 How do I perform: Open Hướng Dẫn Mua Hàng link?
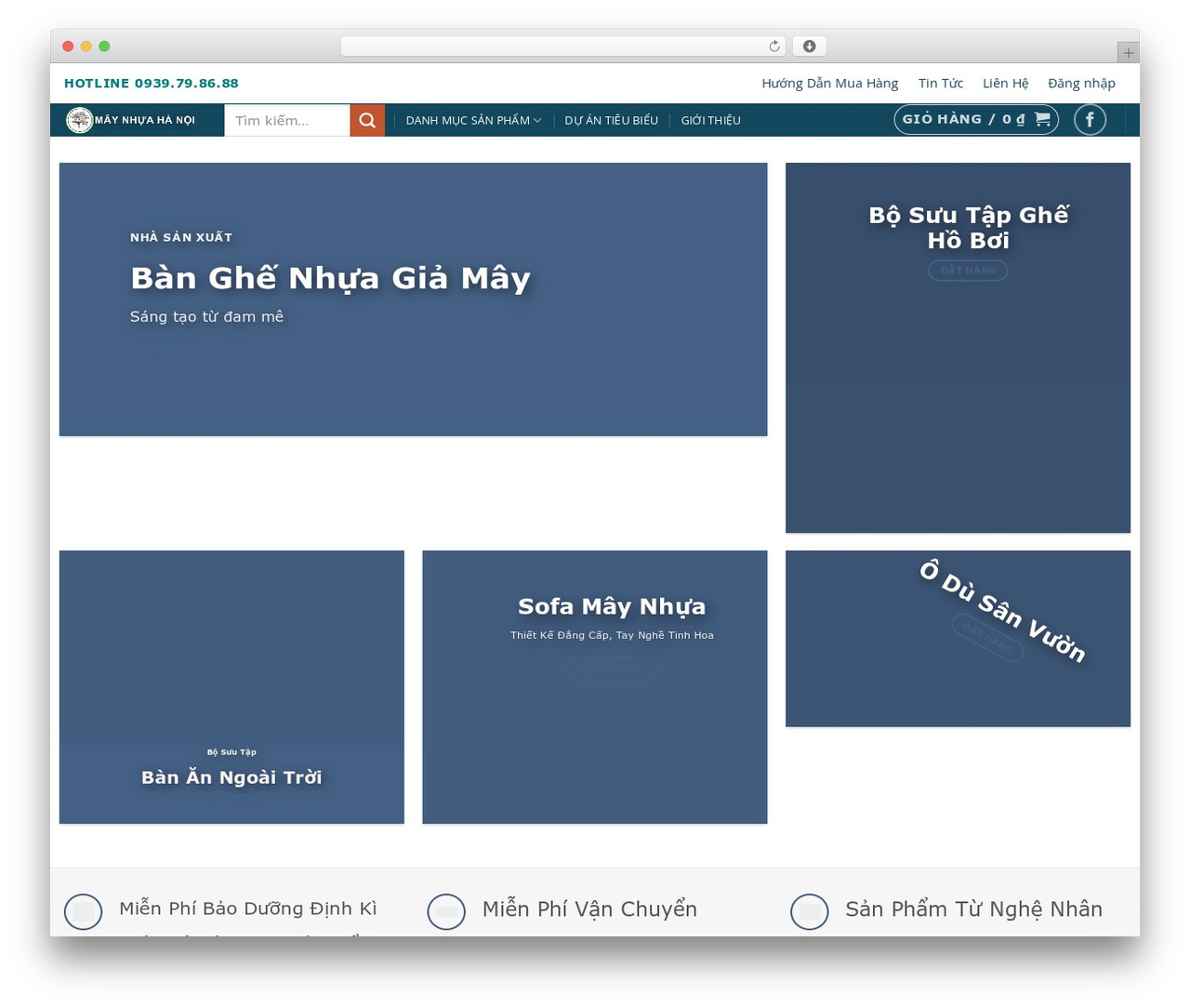point(830,84)
